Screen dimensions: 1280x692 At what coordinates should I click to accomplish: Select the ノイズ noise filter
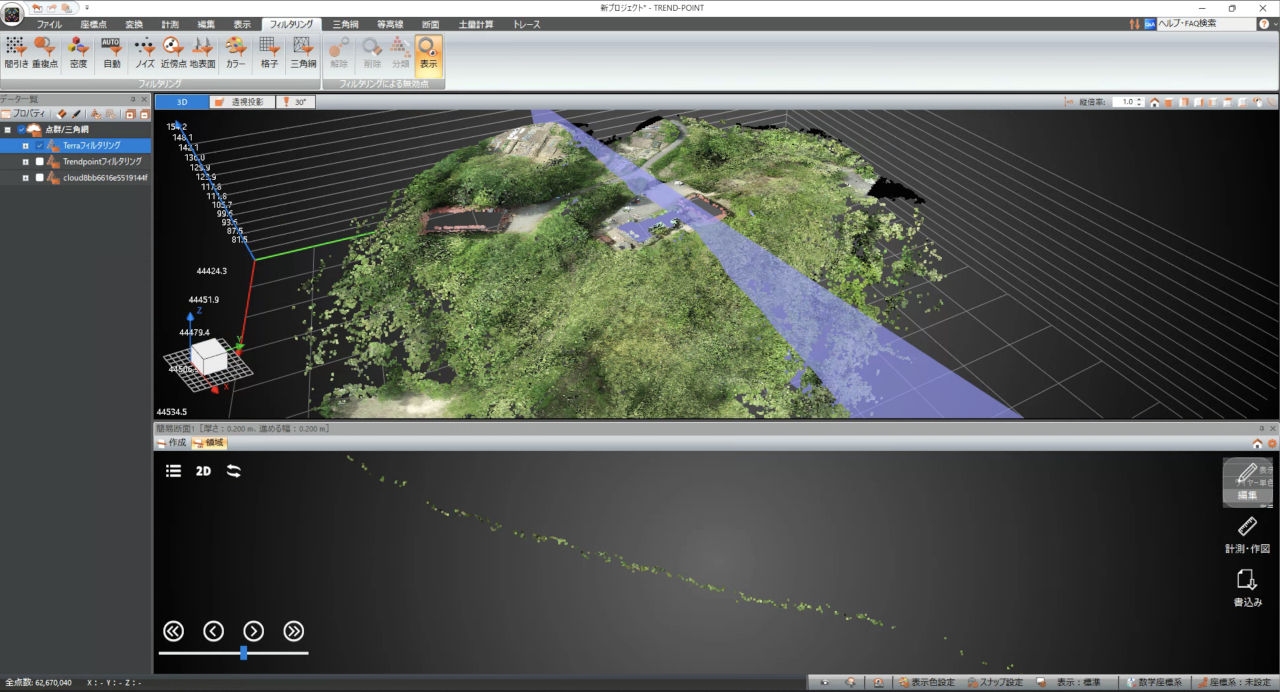click(145, 53)
